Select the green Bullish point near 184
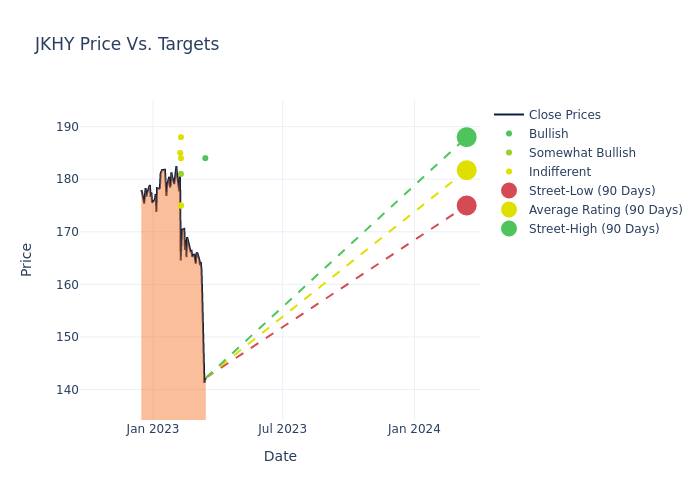Viewport: 700px width, 500px height. tap(205, 158)
